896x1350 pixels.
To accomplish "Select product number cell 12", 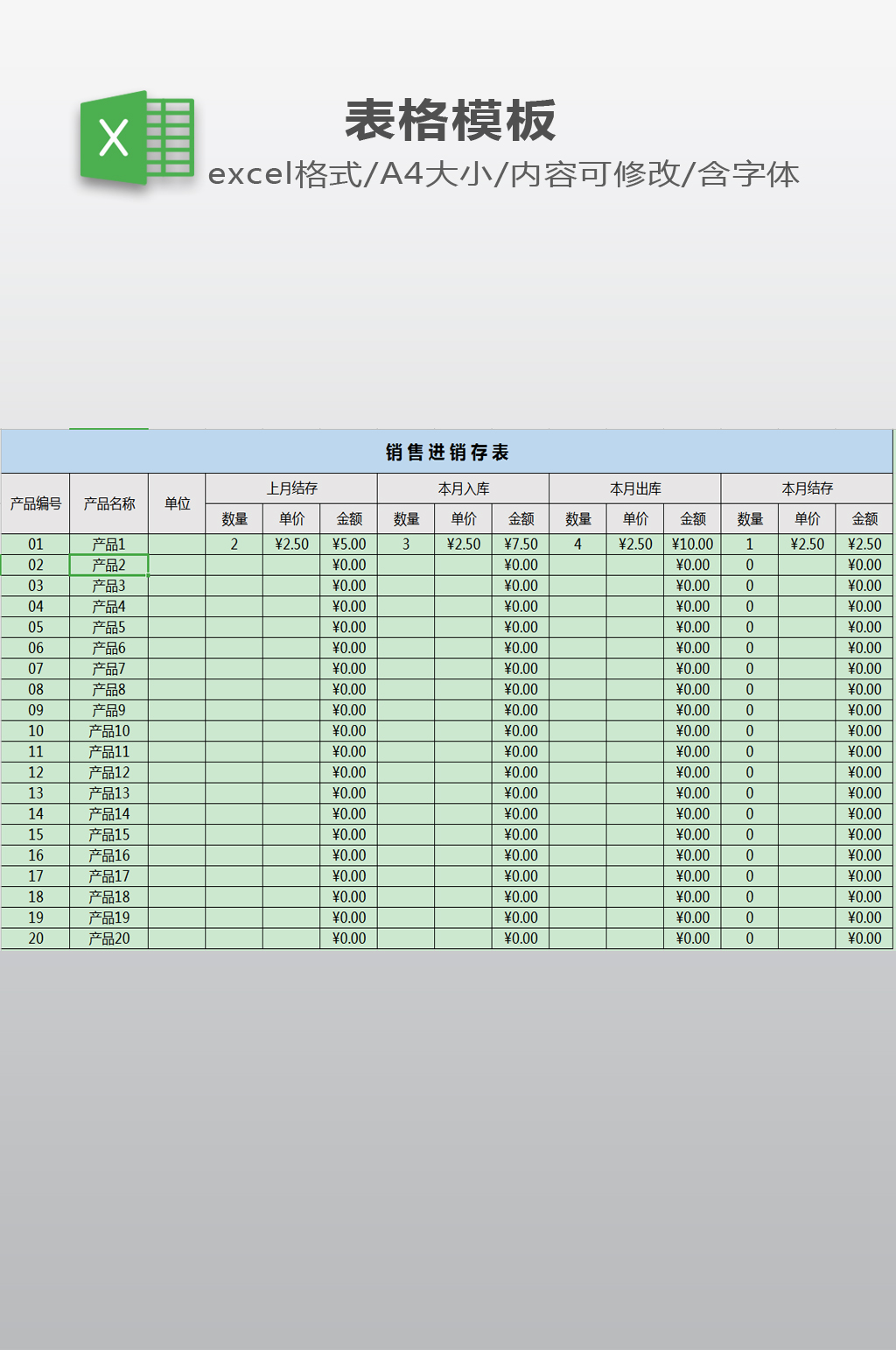I will click(36, 773).
